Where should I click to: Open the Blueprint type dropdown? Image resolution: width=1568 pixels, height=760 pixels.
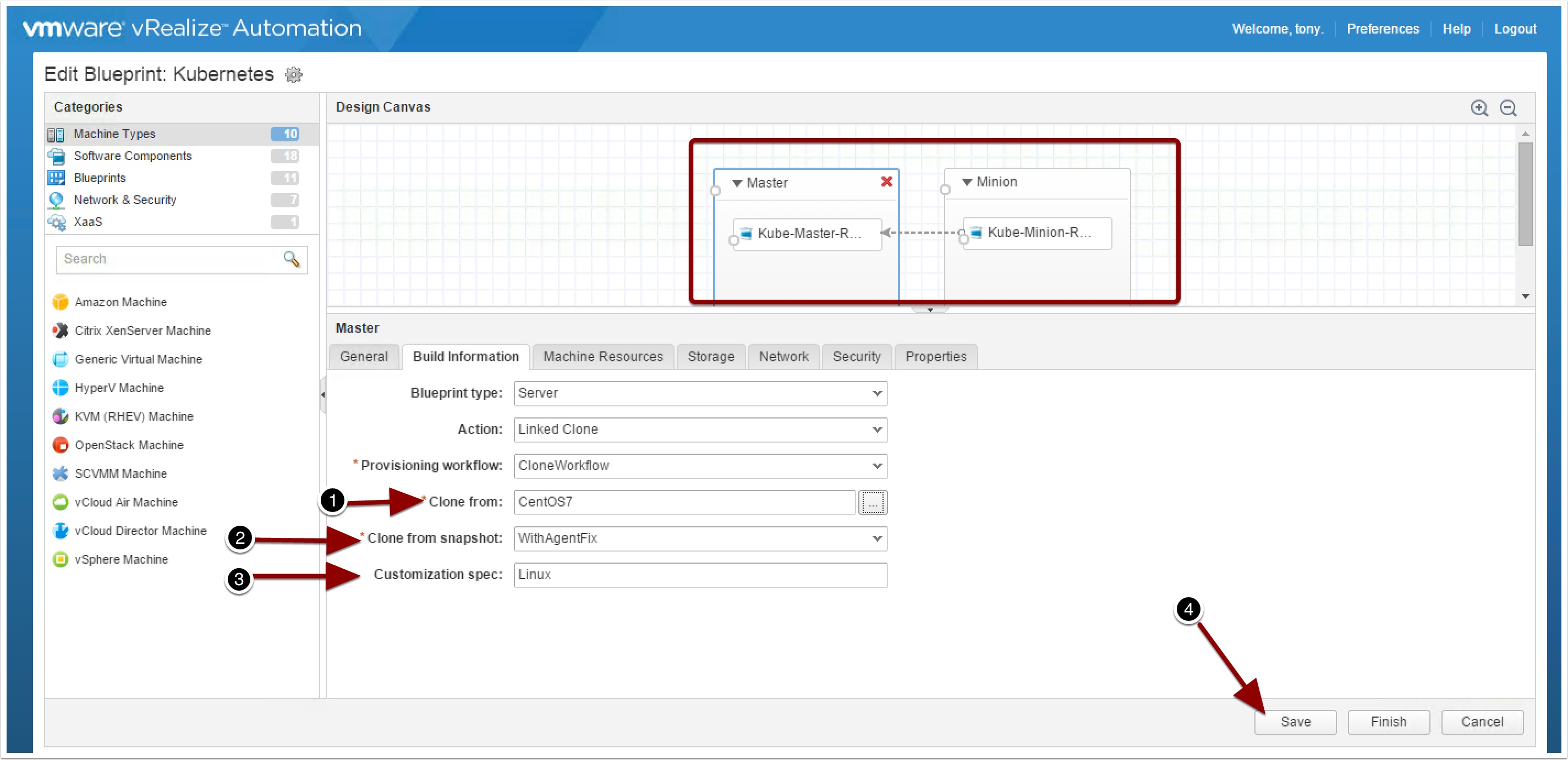click(x=876, y=393)
